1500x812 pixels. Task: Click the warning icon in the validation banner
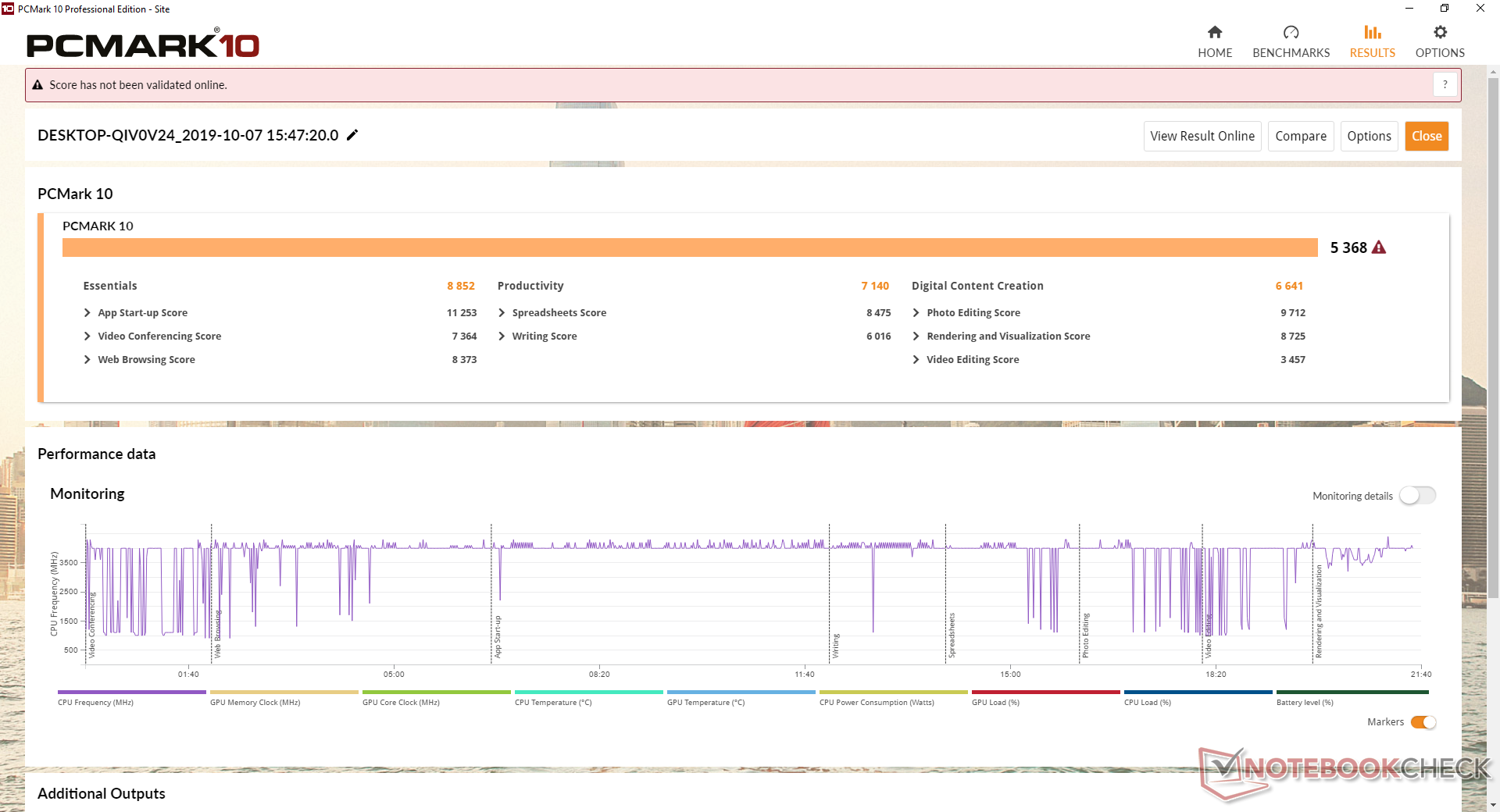37,85
